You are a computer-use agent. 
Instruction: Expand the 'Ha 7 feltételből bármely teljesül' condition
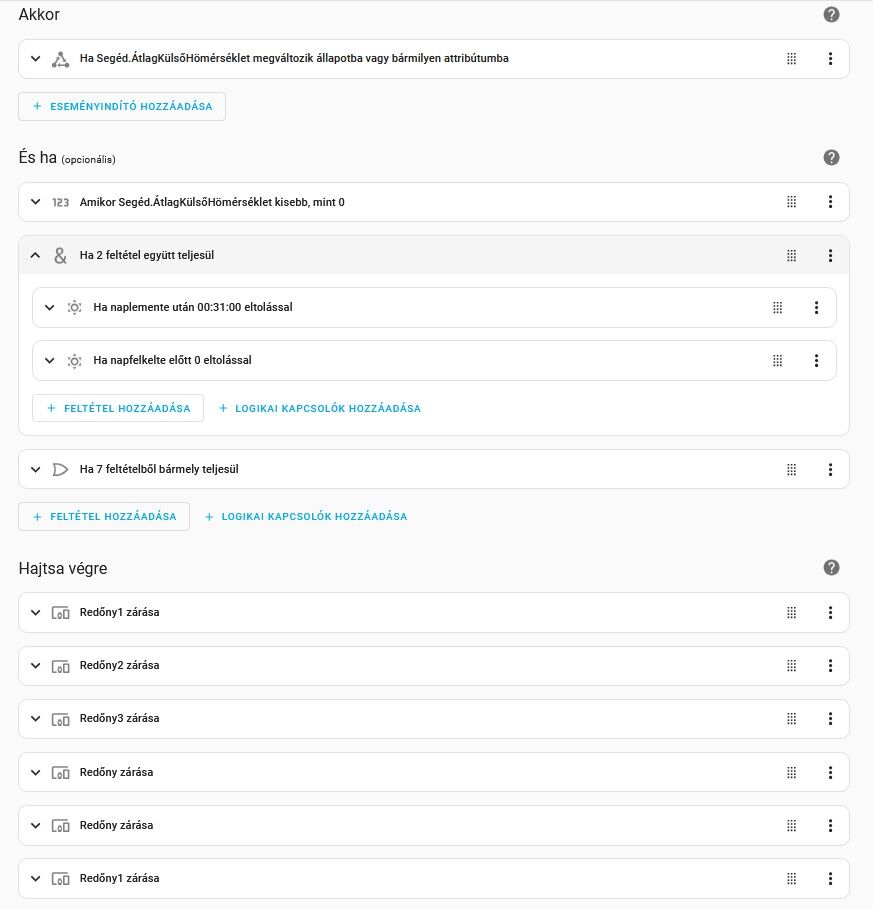(x=36, y=470)
